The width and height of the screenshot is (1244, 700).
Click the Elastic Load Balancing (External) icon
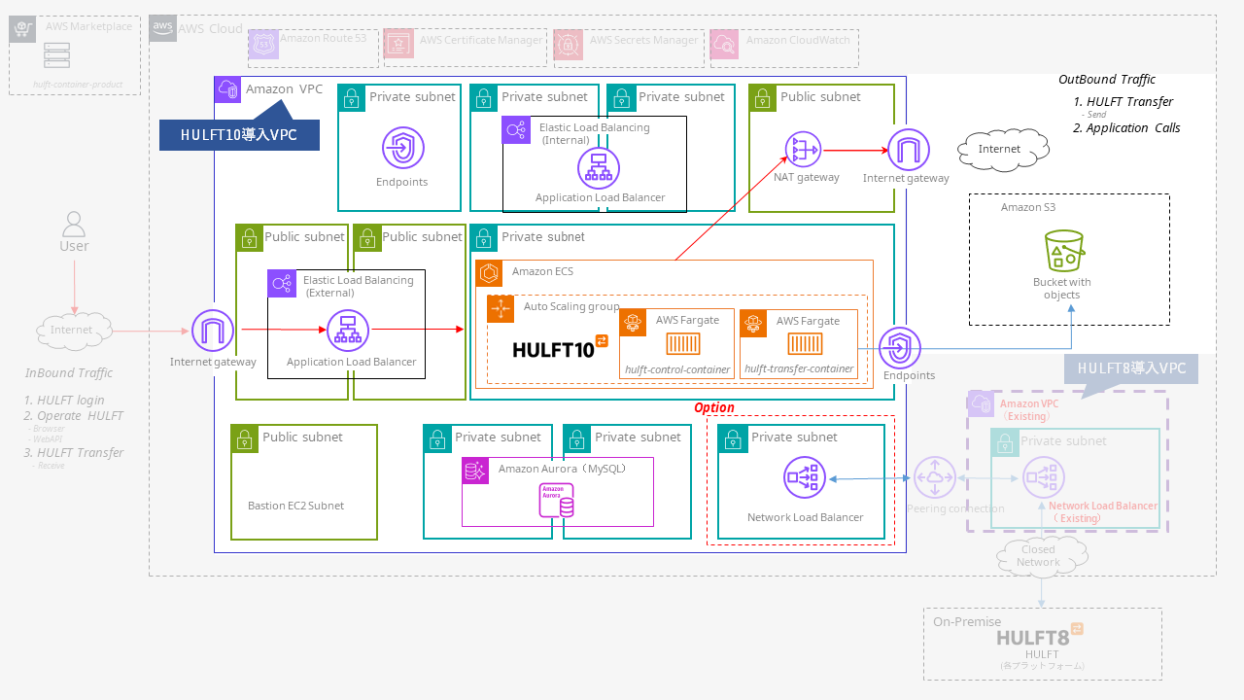[282, 283]
